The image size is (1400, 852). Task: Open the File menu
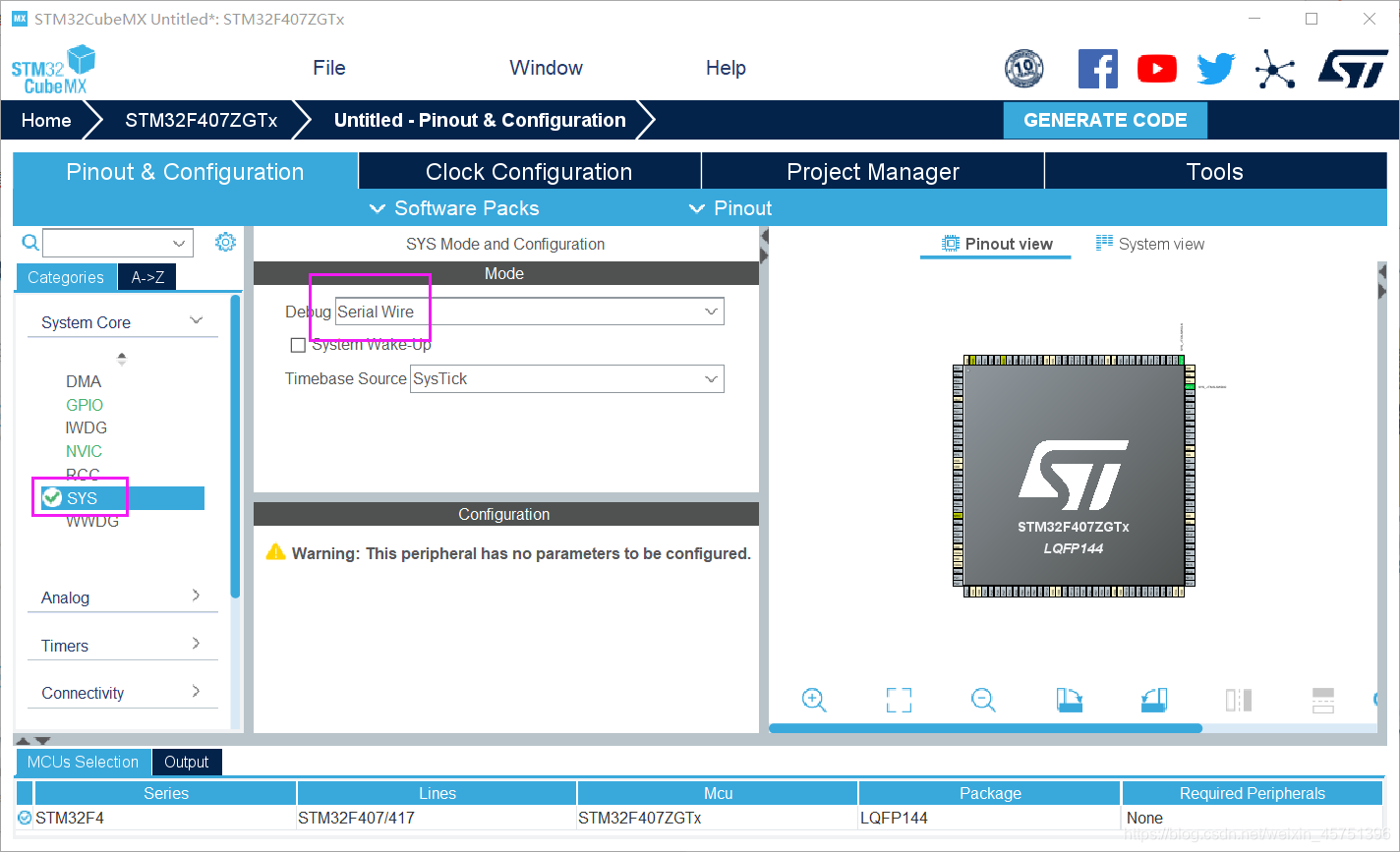[x=329, y=68]
